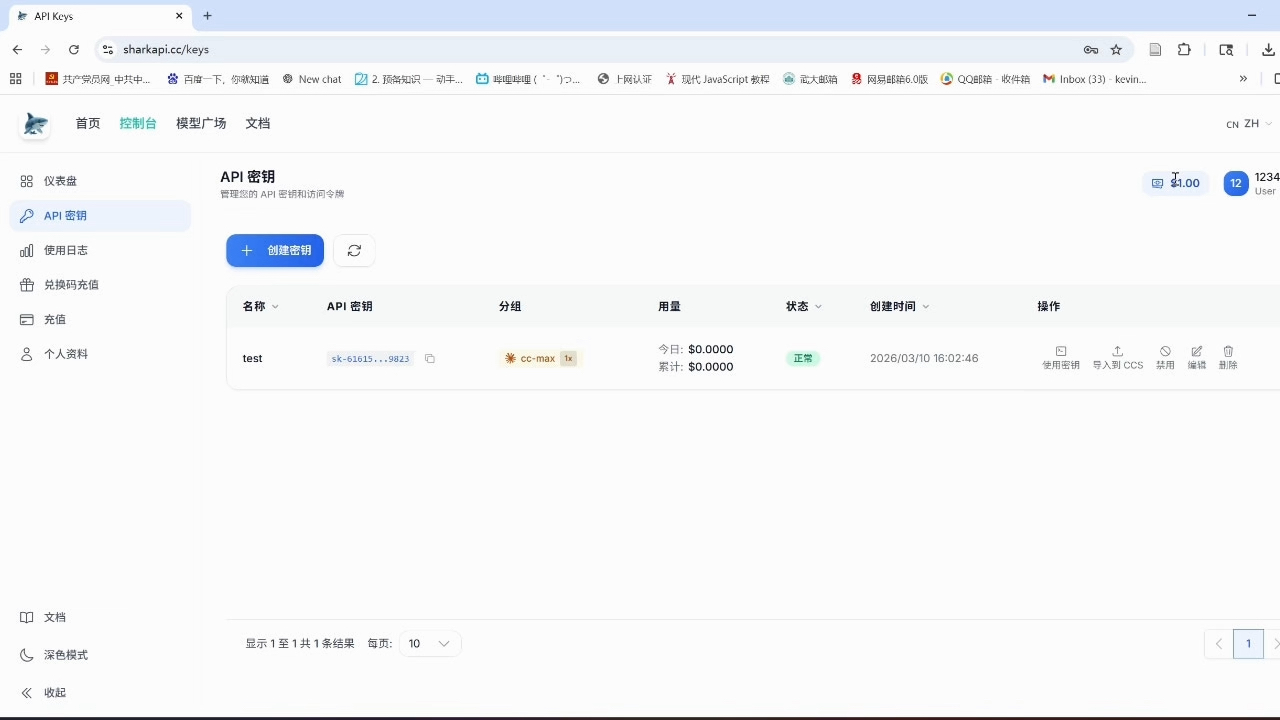Sort the table by 创建时间 column

click(x=900, y=306)
